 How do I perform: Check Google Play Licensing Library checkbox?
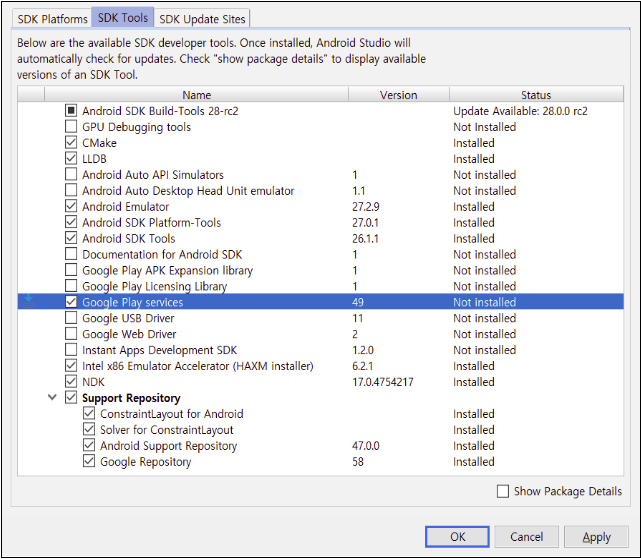71,286
